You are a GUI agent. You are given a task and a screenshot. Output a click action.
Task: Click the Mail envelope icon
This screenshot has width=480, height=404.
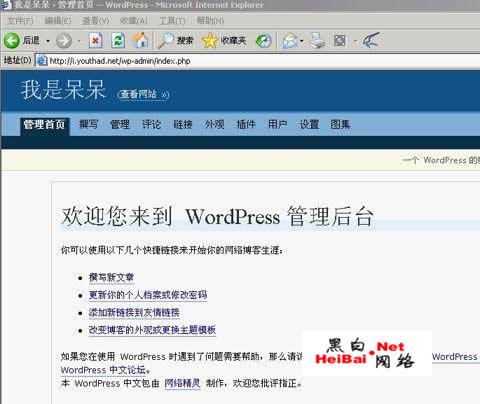tap(290, 41)
